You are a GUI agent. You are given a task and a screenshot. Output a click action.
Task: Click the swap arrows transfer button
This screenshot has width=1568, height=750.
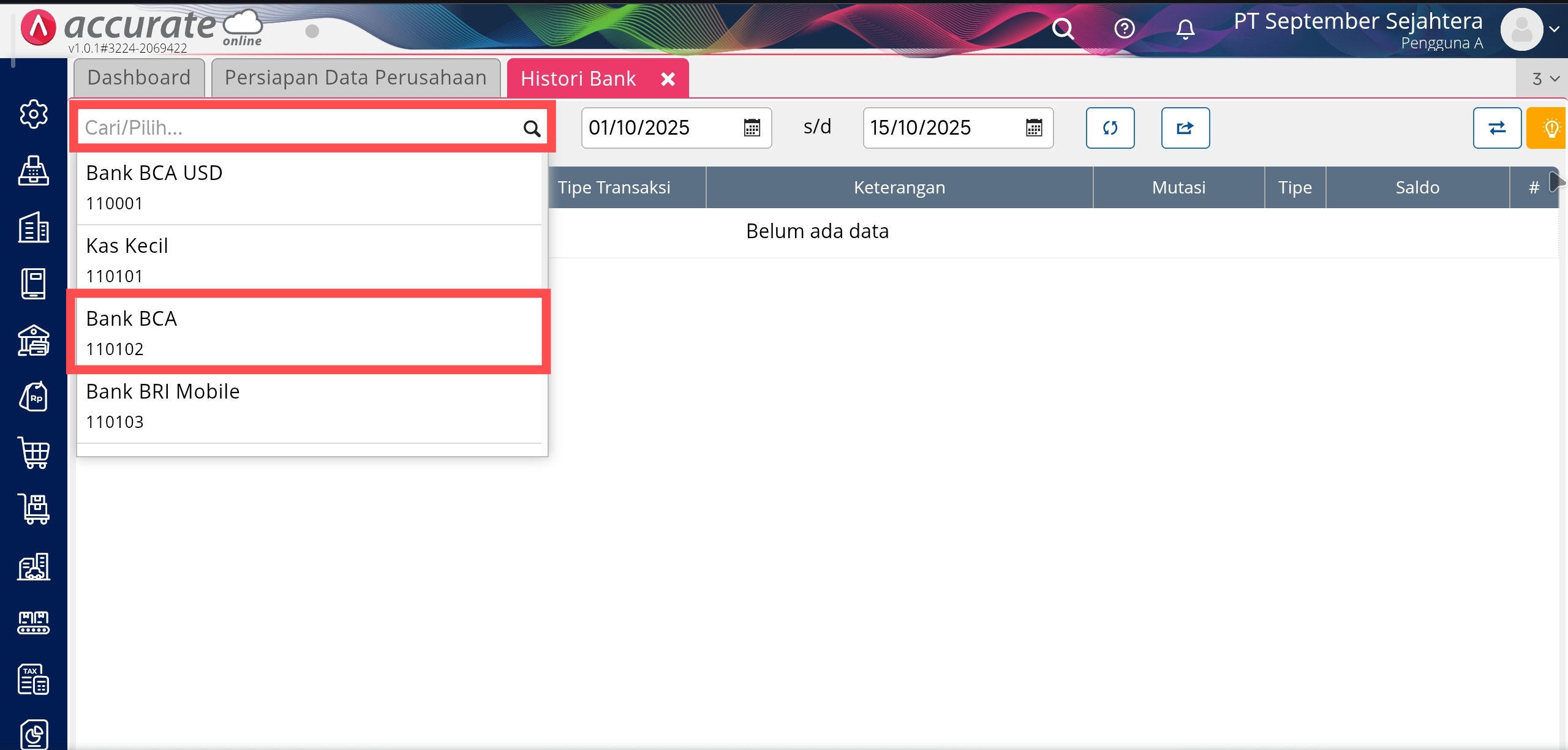pyautogui.click(x=1496, y=128)
